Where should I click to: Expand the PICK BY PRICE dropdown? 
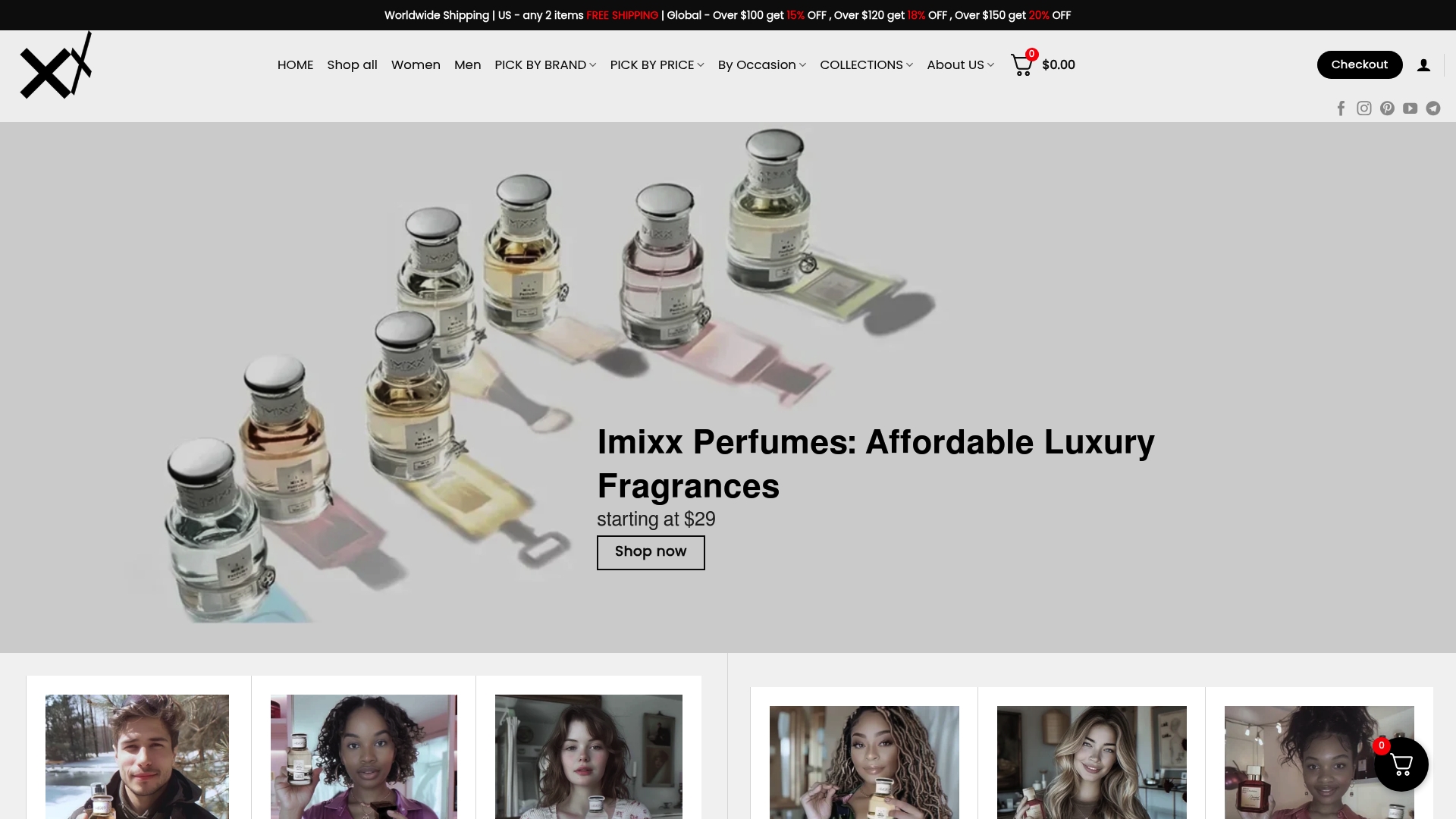click(x=657, y=65)
